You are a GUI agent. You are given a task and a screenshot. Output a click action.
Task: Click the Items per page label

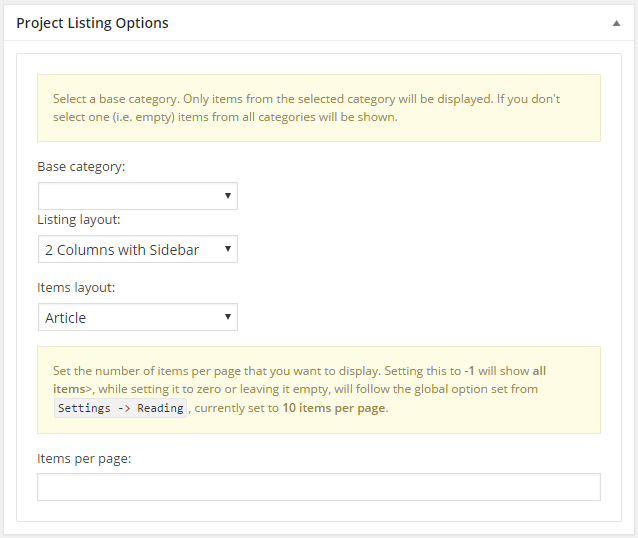point(84,459)
